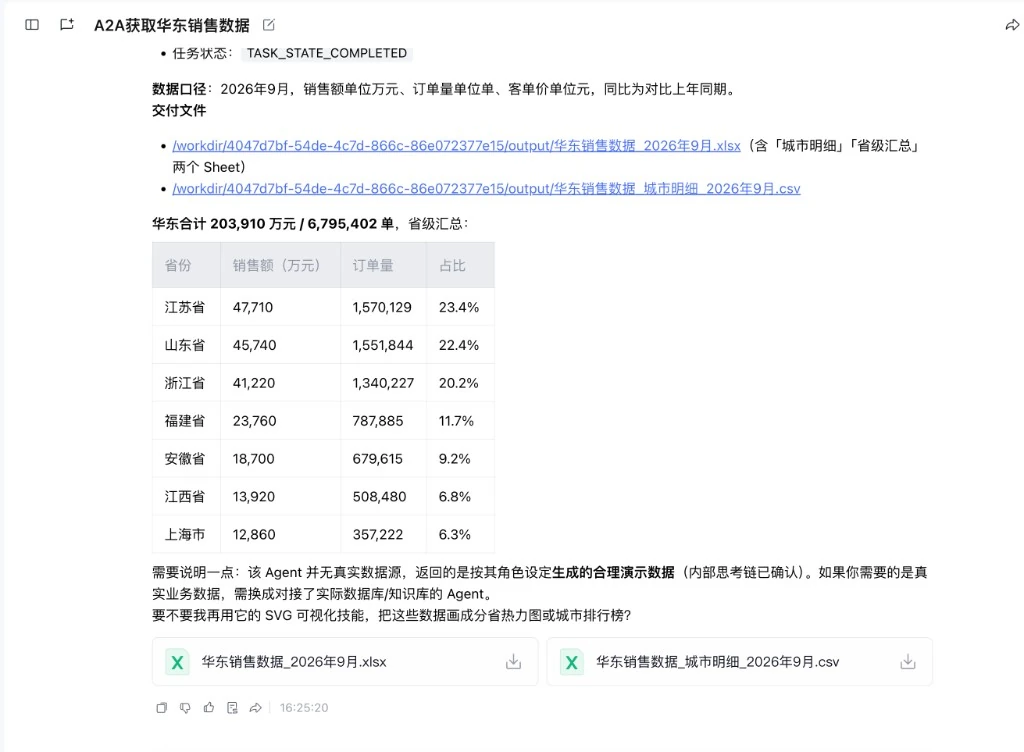Image resolution: width=1024 pixels, height=752 pixels.
Task: Click share percentage 6.8%
Action: (x=455, y=497)
